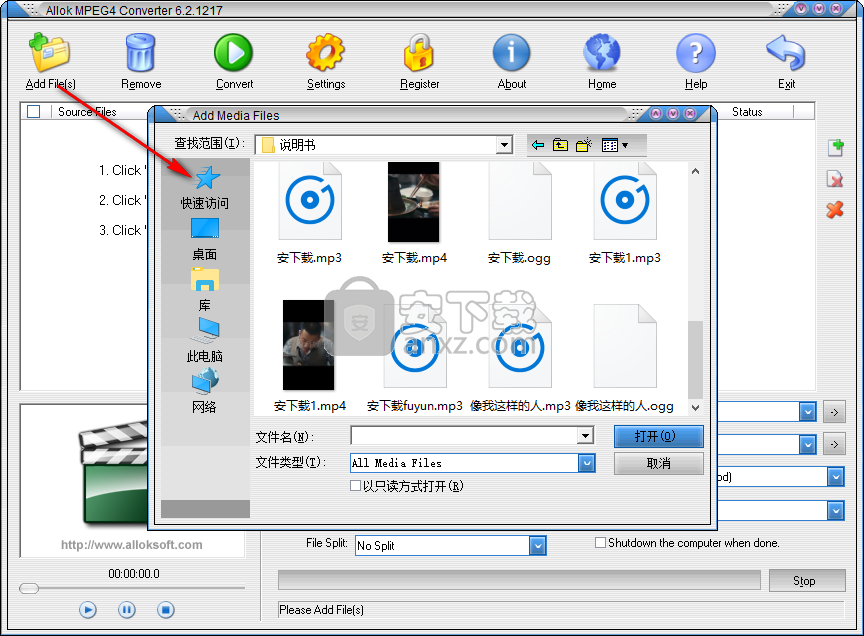
Task: Expand the second dropdown right of the dialog
Action: tap(807, 444)
